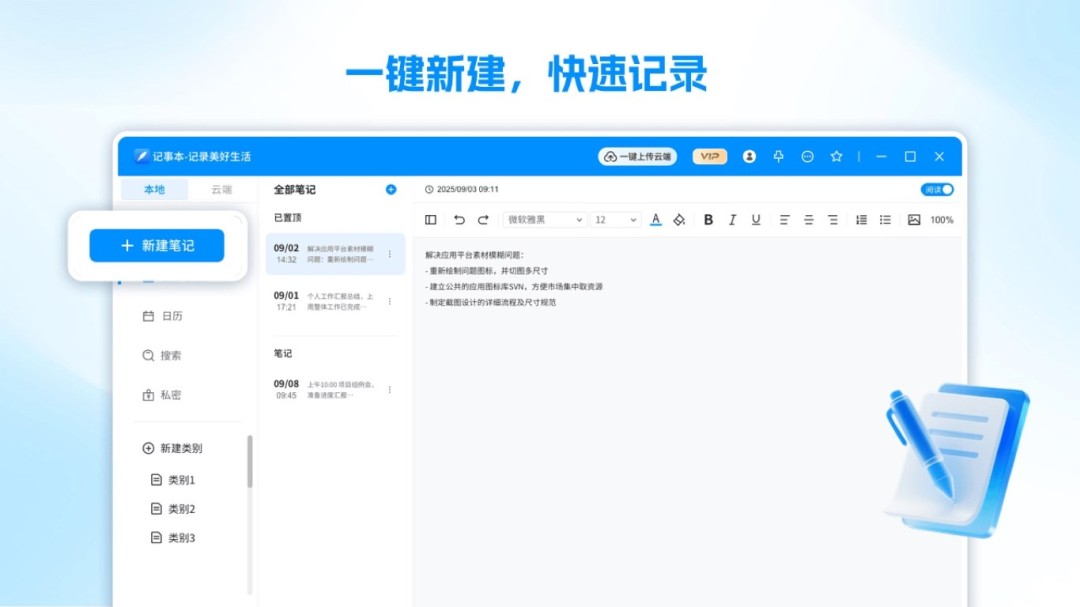This screenshot has height=607, width=1080.
Task: Click the bullet list icon
Action: point(885,220)
